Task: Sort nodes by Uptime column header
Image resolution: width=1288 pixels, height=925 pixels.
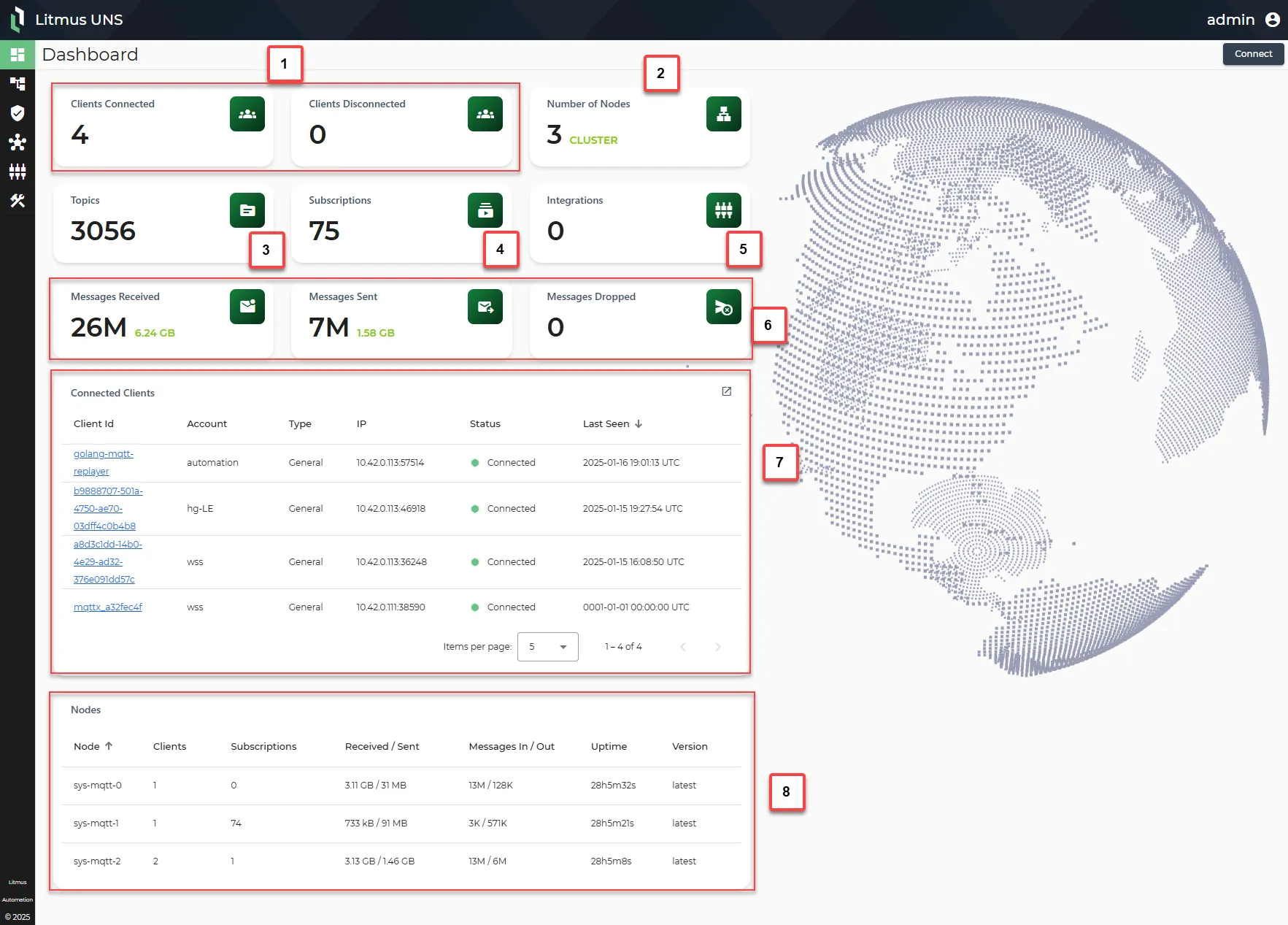Action: coord(609,746)
